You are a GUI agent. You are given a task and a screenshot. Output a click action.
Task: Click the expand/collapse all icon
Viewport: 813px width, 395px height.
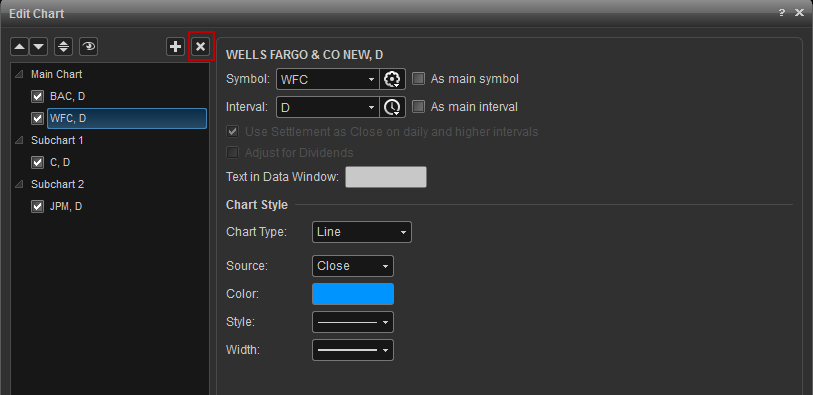(63, 47)
